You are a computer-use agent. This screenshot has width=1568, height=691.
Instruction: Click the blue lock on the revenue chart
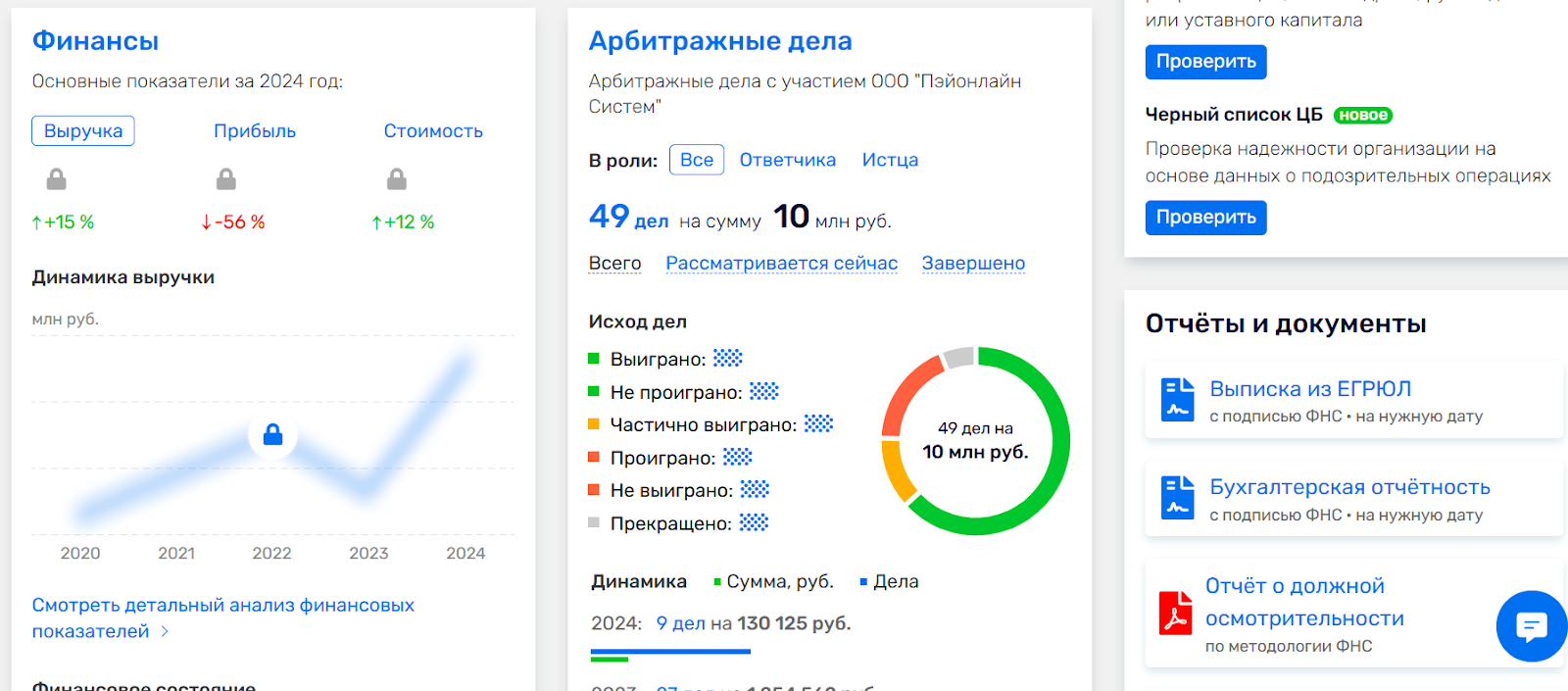click(272, 434)
